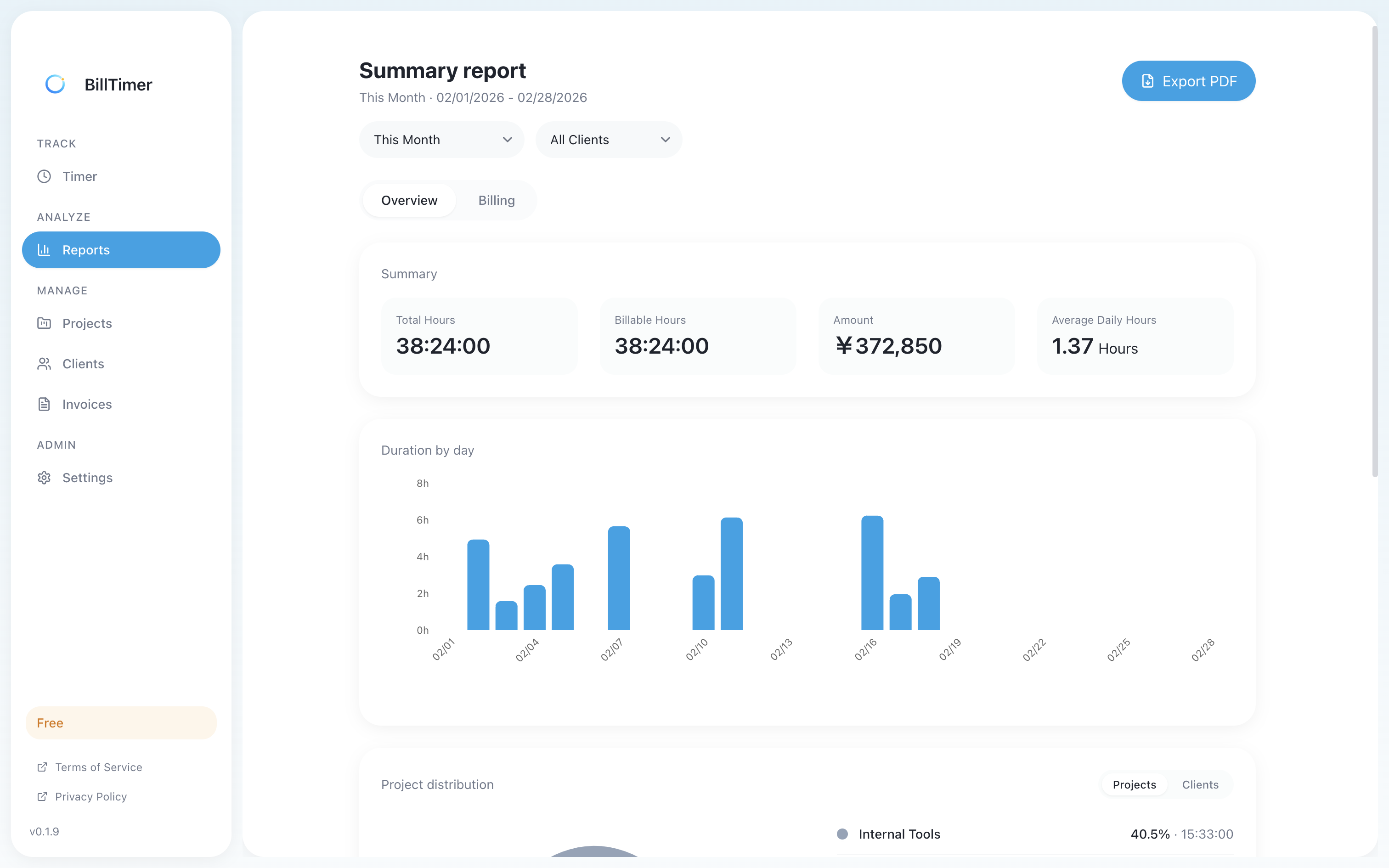Click the BillTimer logo icon

tap(55, 85)
